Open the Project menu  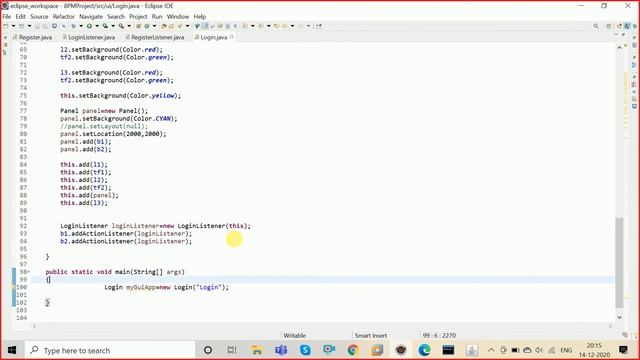pos(138,17)
